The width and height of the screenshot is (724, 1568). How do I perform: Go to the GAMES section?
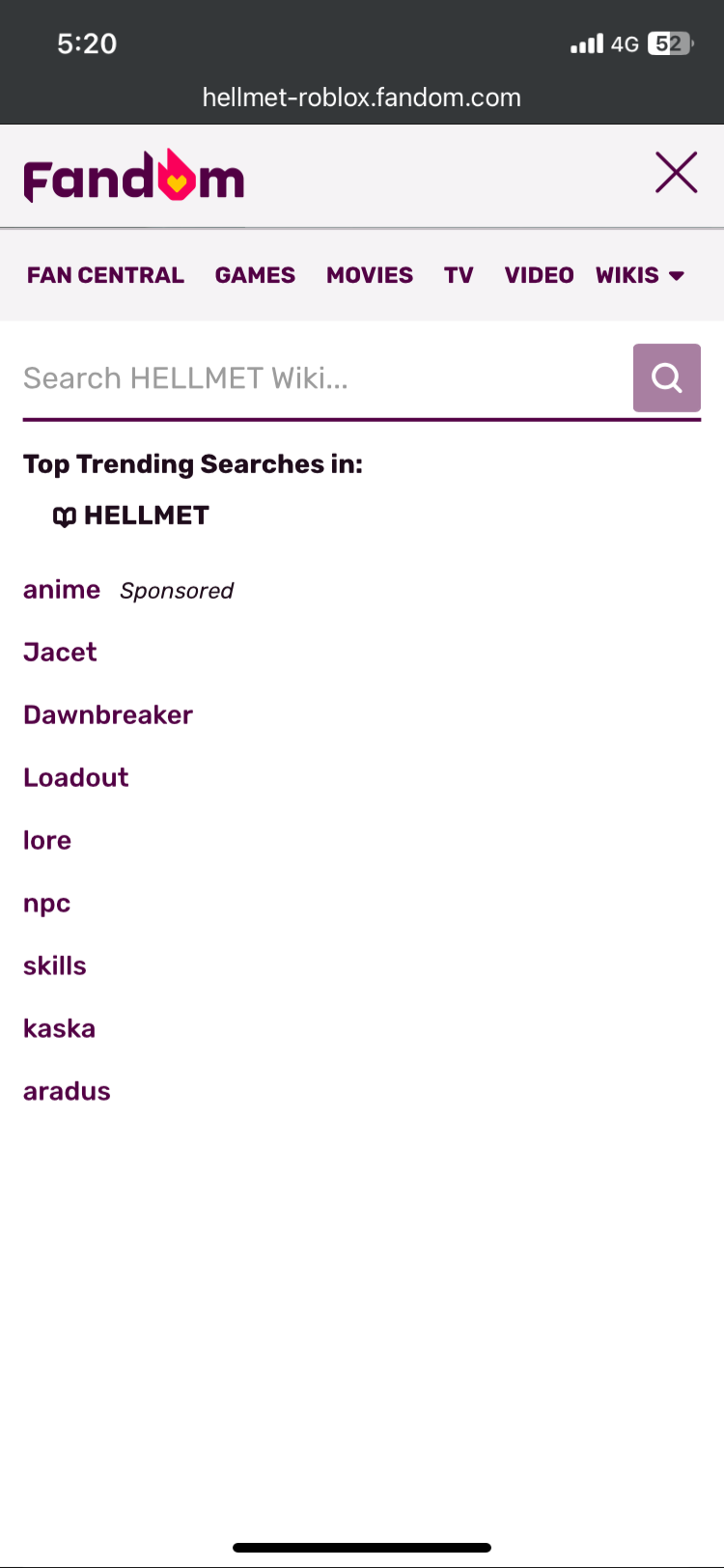[x=255, y=275]
